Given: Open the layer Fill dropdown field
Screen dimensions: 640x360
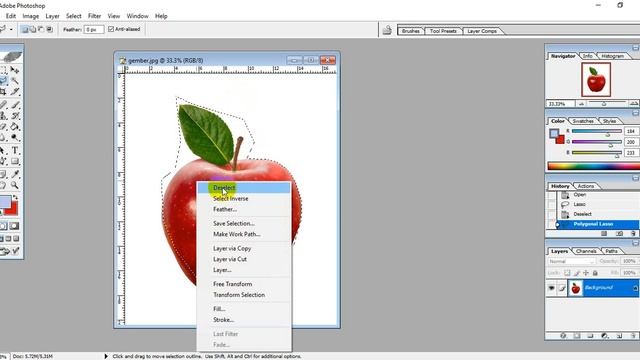Looking at the screenshot, I should [630, 273].
